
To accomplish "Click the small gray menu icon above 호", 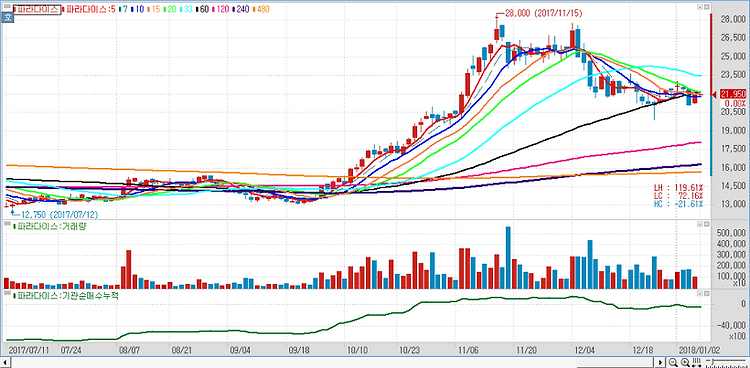I will [7, 6].
